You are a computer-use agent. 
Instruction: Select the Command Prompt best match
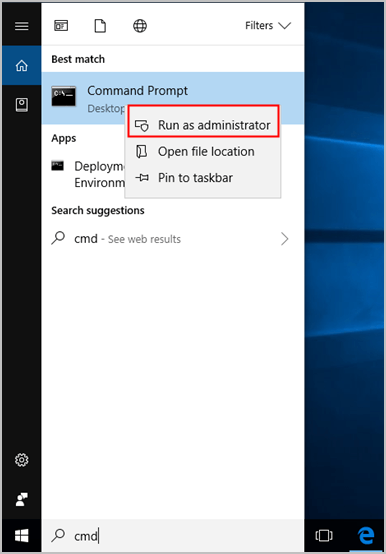pos(173,98)
